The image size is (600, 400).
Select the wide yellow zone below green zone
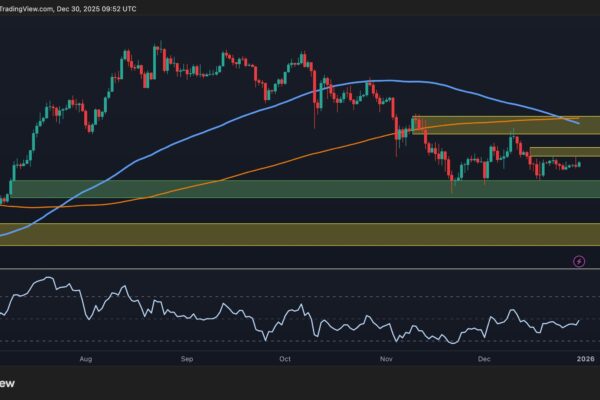[x=300, y=234]
